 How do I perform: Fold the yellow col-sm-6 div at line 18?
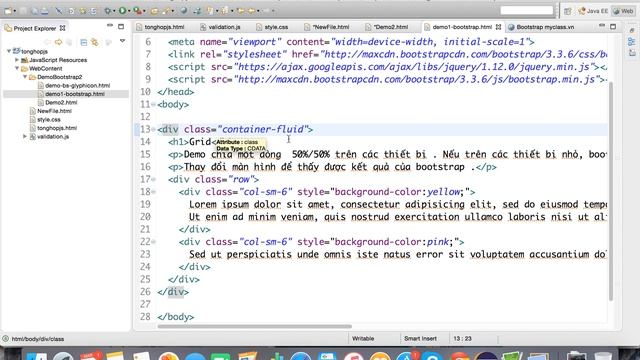(154, 192)
